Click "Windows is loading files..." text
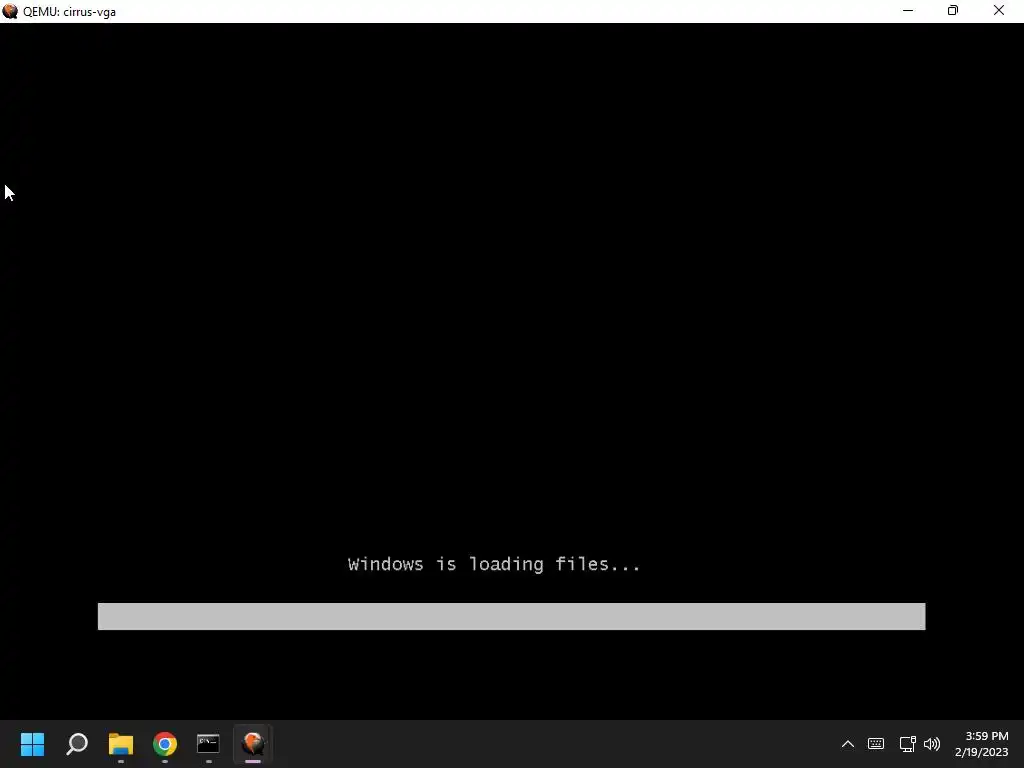Image resolution: width=1024 pixels, height=768 pixels. pyautogui.click(x=494, y=564)
